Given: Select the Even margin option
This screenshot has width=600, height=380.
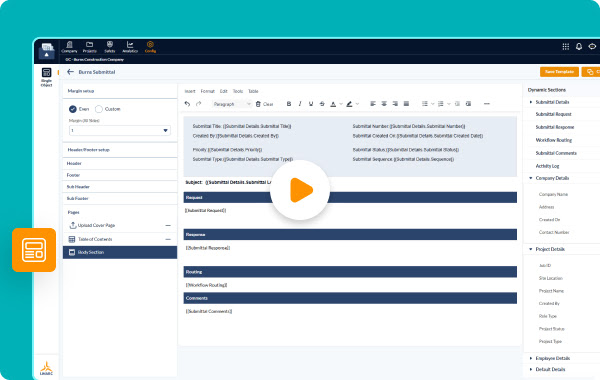Looking at the screenshot, I should [x=73, y=109].
